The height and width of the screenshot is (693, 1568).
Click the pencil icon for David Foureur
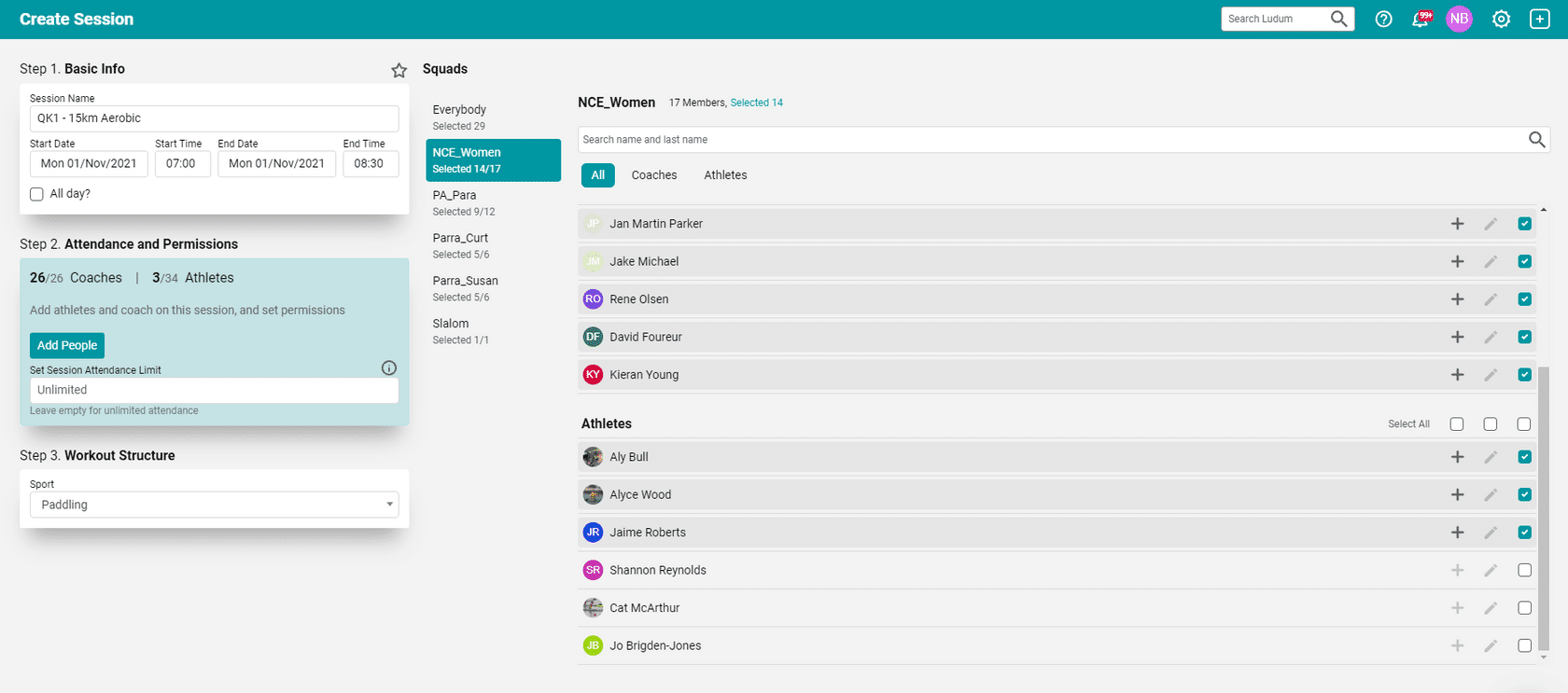point(1491,337)
